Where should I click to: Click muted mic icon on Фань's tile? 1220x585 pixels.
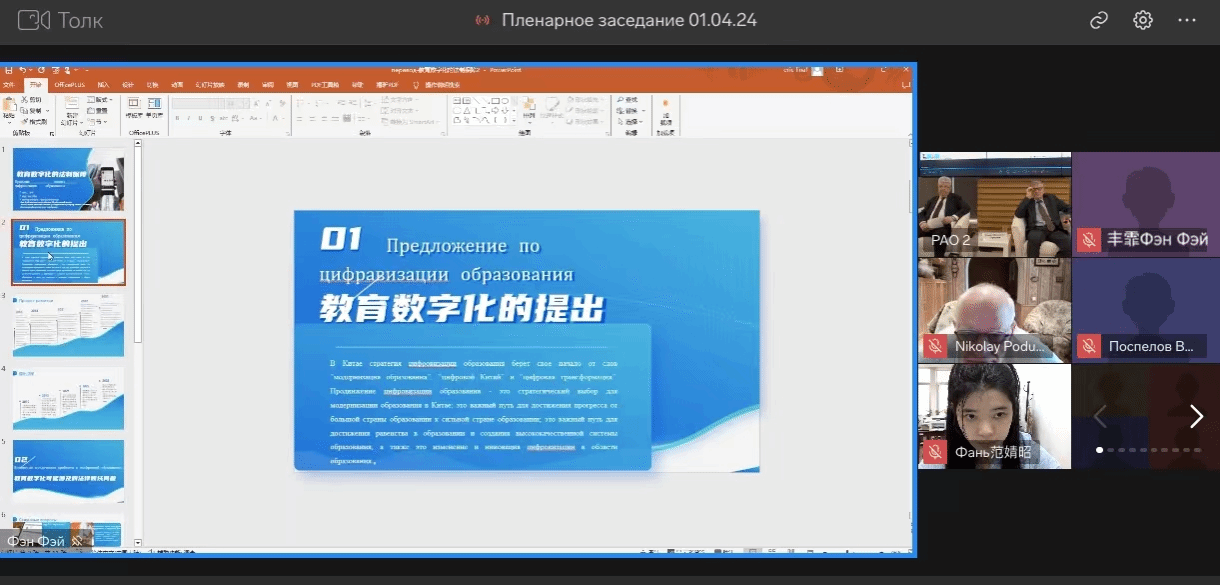tap(935, 453)
